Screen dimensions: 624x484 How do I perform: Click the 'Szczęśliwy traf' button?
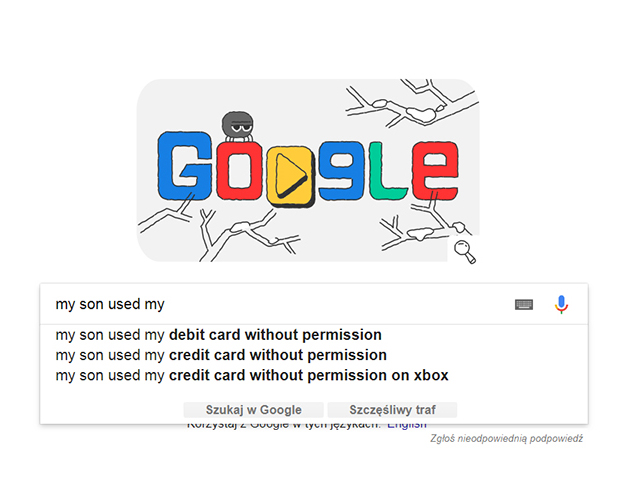click(x=392, y=410)
